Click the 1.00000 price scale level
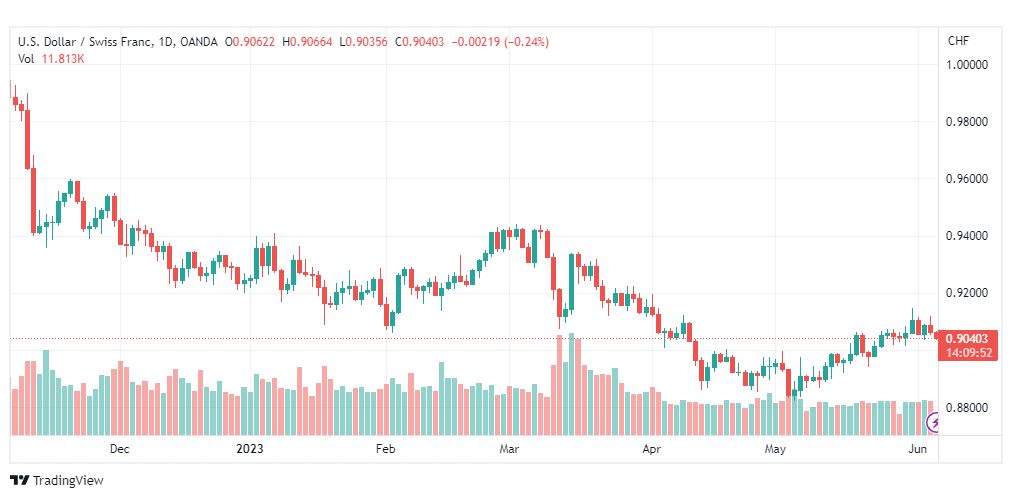The height and width of the screenshot is (498, 1012). point(967,65)
